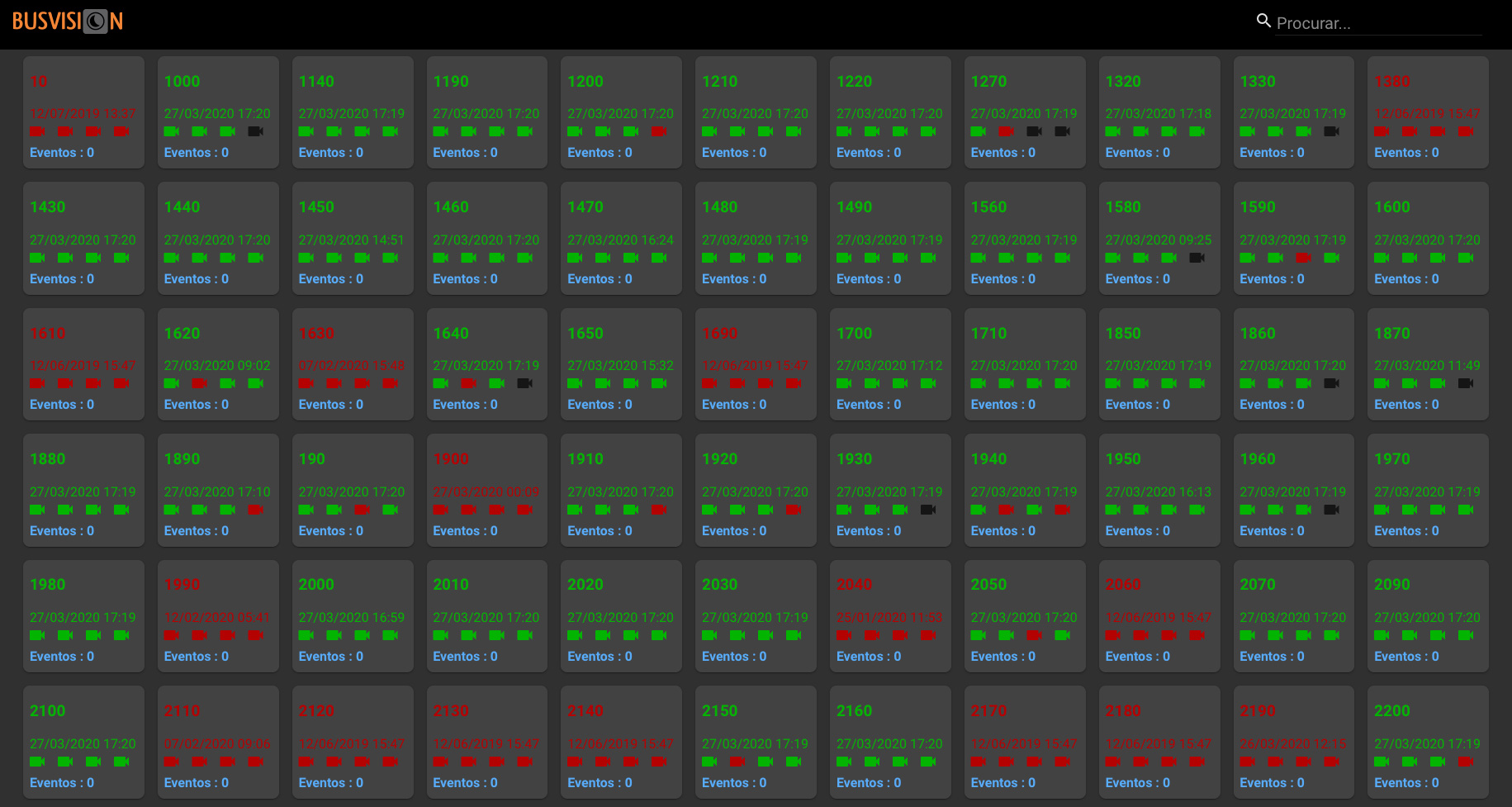Click the search magnifier icon

[x=1263, y=21]
